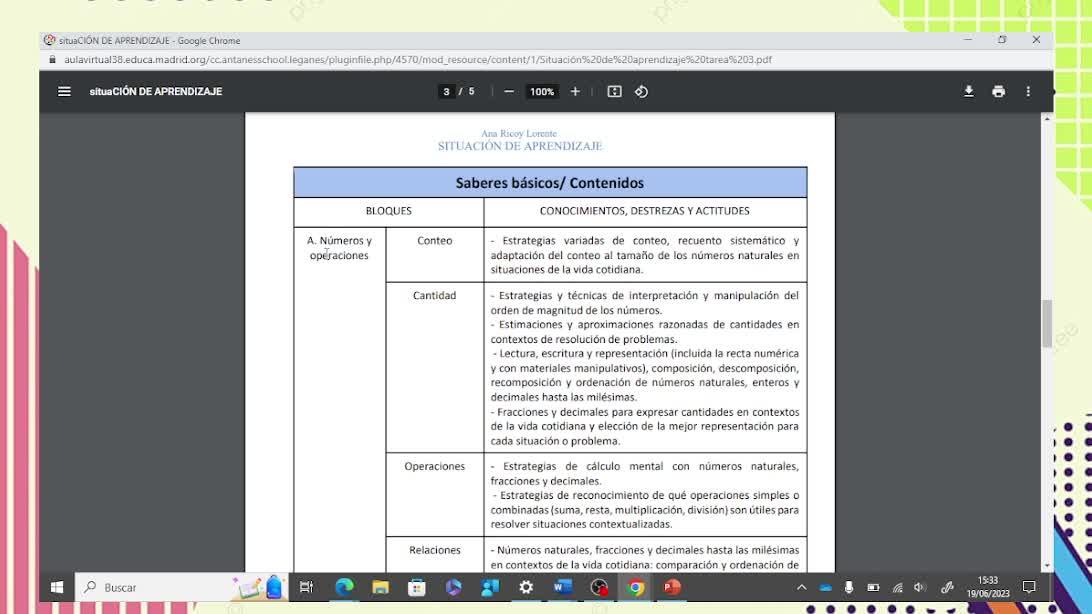1092x614 pixels.
Task: Click the 'Saberes básicos/ Contenidos' table header
Action: pos(550,182)
